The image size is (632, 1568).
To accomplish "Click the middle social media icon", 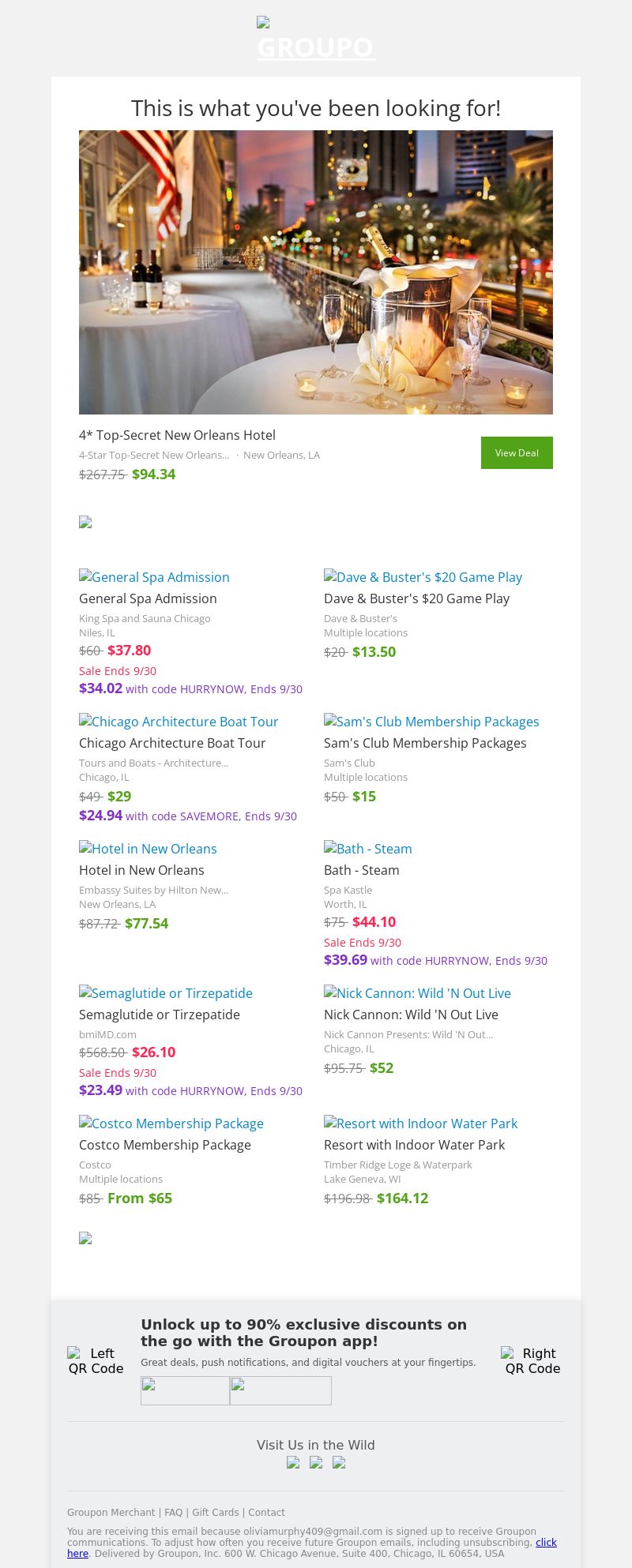I will [x=316, y=1462].
